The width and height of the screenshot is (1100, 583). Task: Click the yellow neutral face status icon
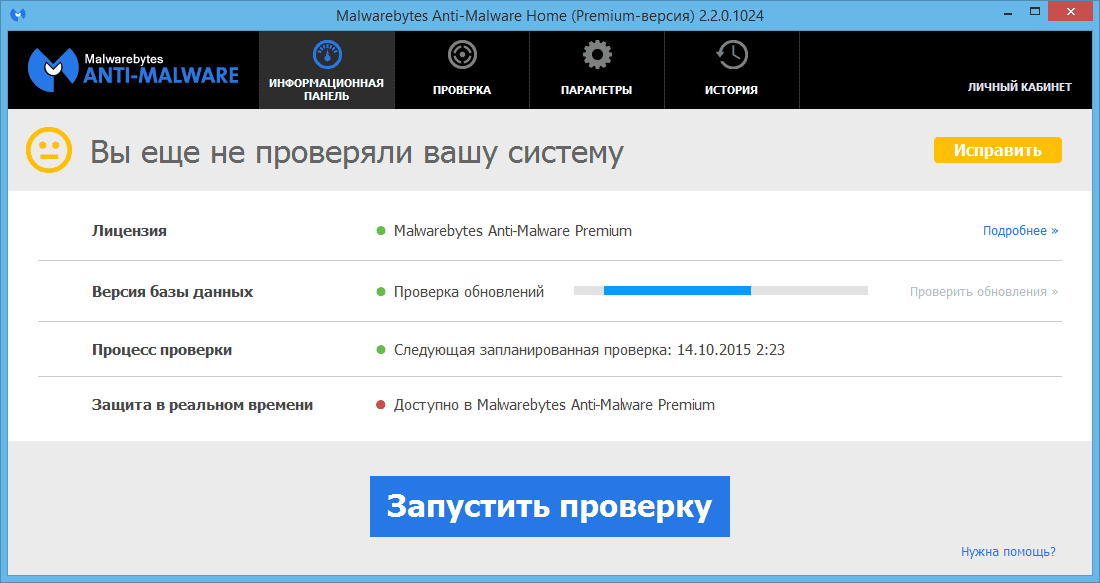click(49, 150)
